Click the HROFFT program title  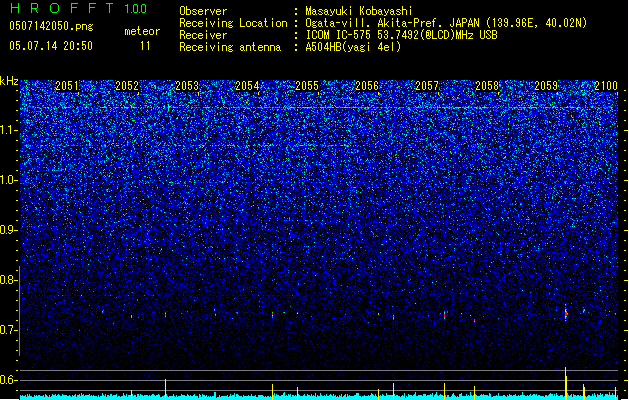pyautogui.click(x=62, y=8)
